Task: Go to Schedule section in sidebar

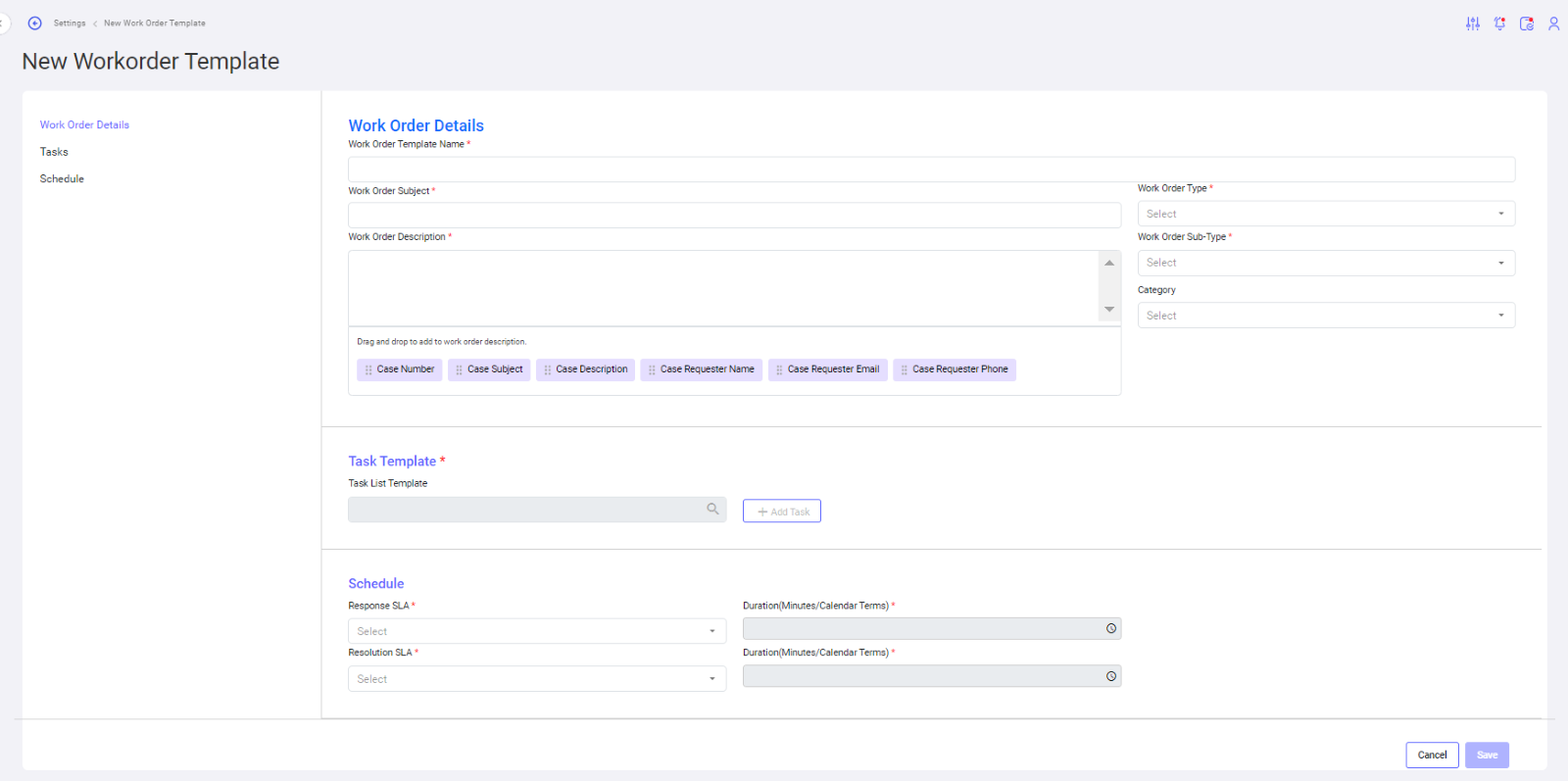Action: click(x=62, y=179)
